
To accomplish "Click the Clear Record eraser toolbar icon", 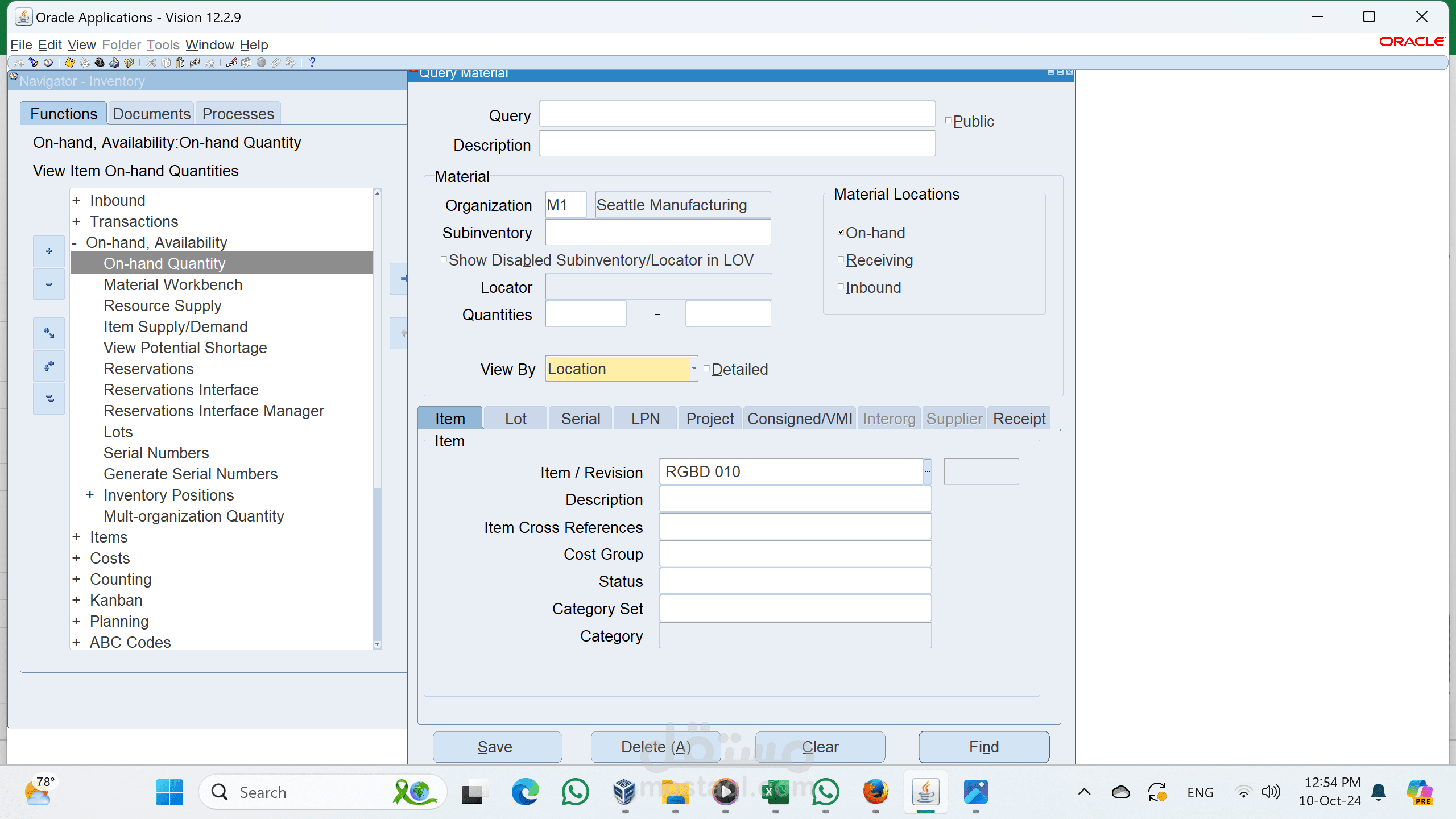I will 195,63.
